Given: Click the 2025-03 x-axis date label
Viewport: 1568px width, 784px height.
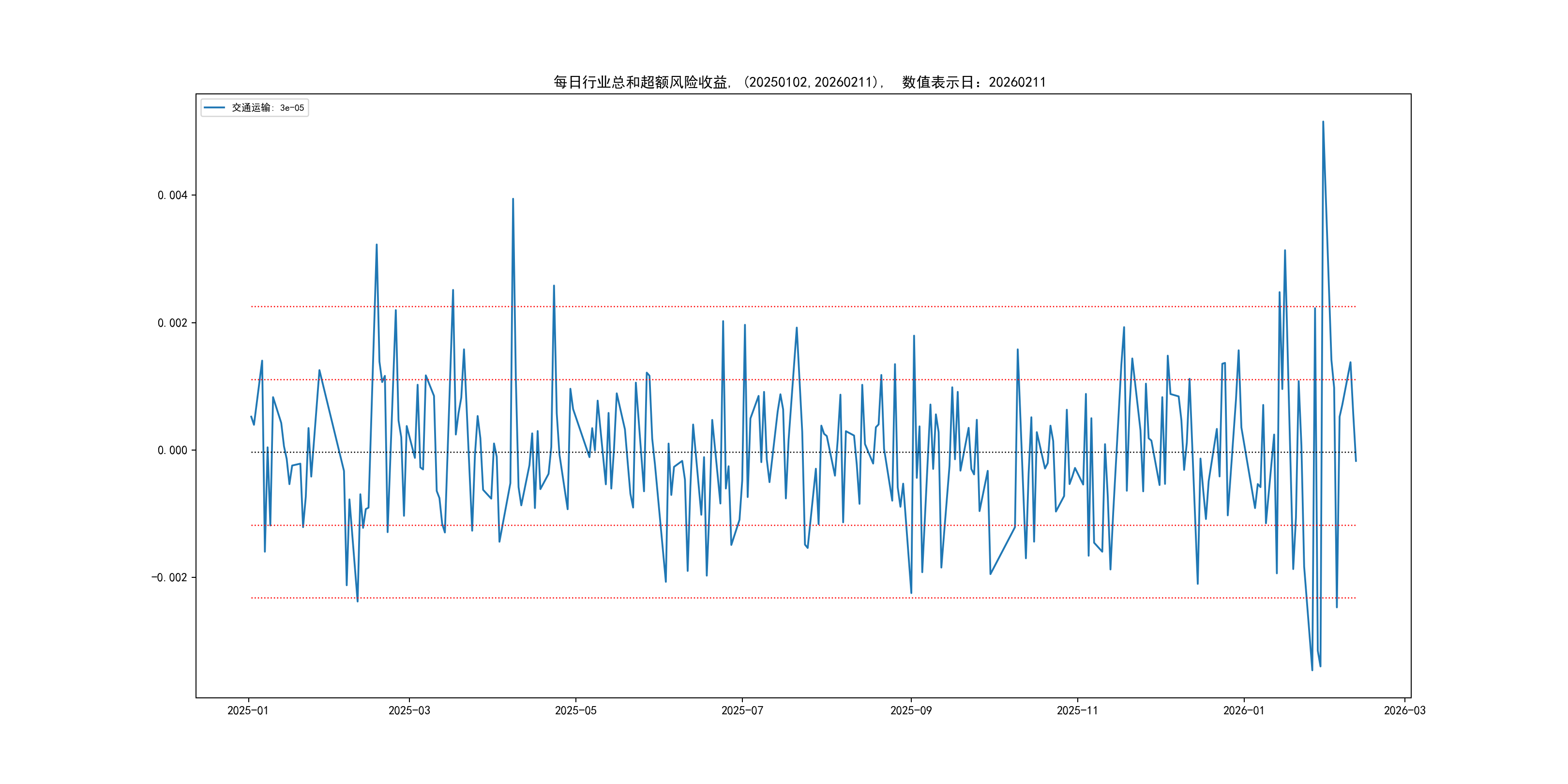Looking at the screenshot, I should click(409, 710).
